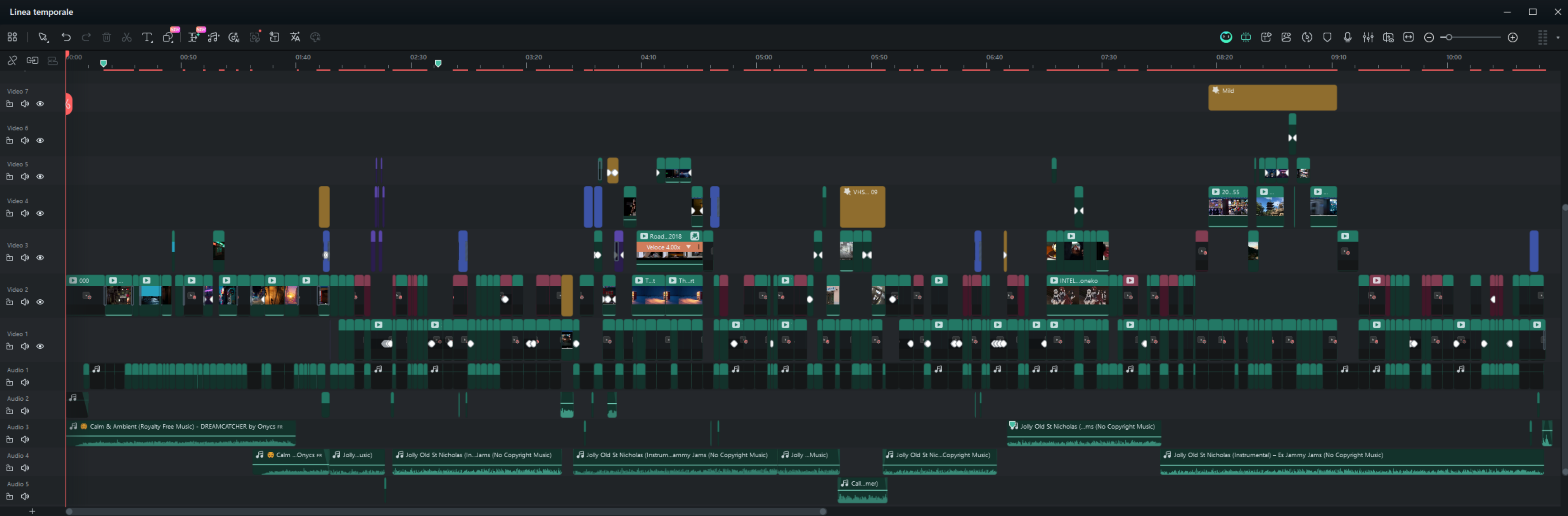Toggle auto ripple link icon above tracks
Image resolution: width=1568 pixels, height=516 pixels.
click(32, 60)
